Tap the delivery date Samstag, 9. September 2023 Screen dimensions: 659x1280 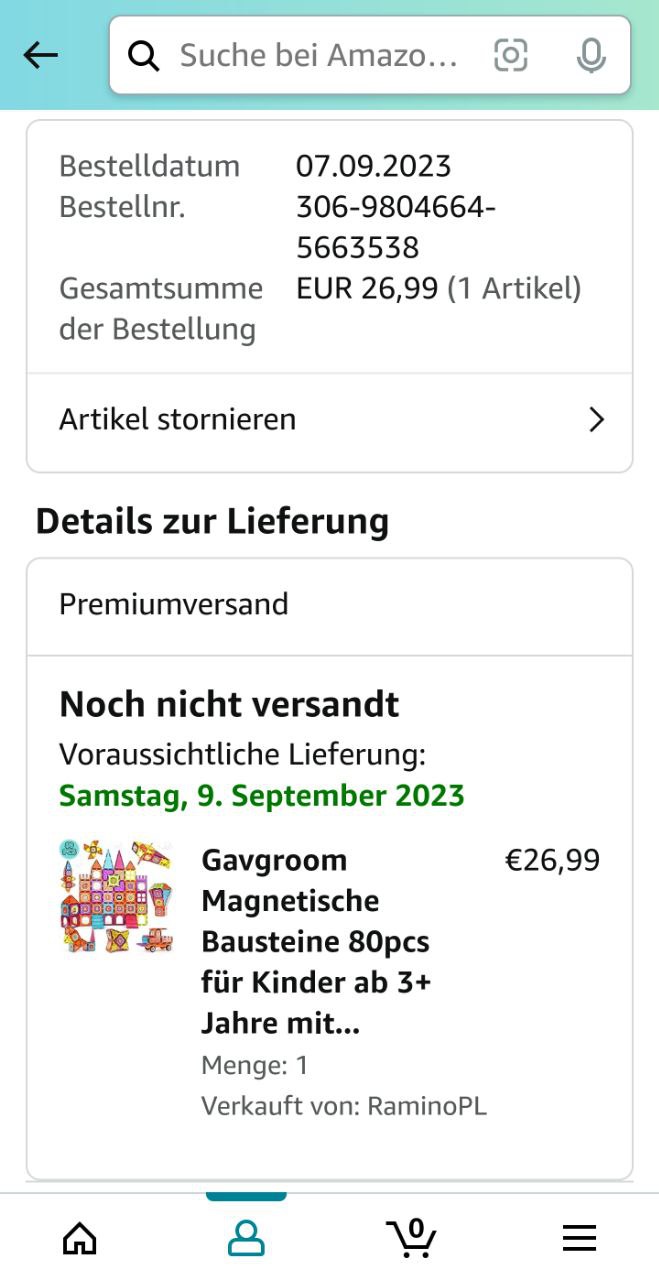(x=262, y=796)
